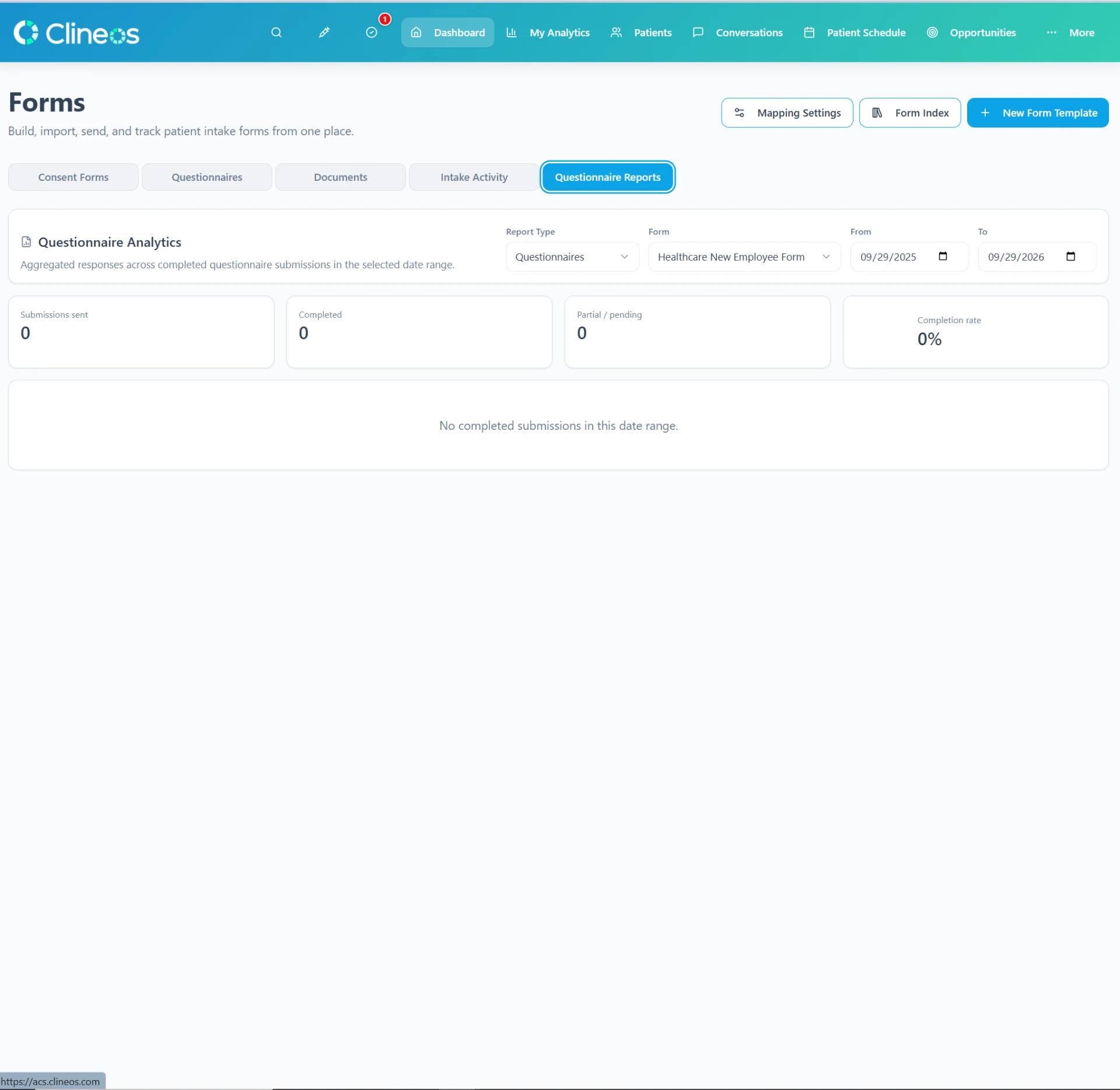Click the calendar icon in the From date field
The image size is (1120, 1090).
click(x=943, y=257)
